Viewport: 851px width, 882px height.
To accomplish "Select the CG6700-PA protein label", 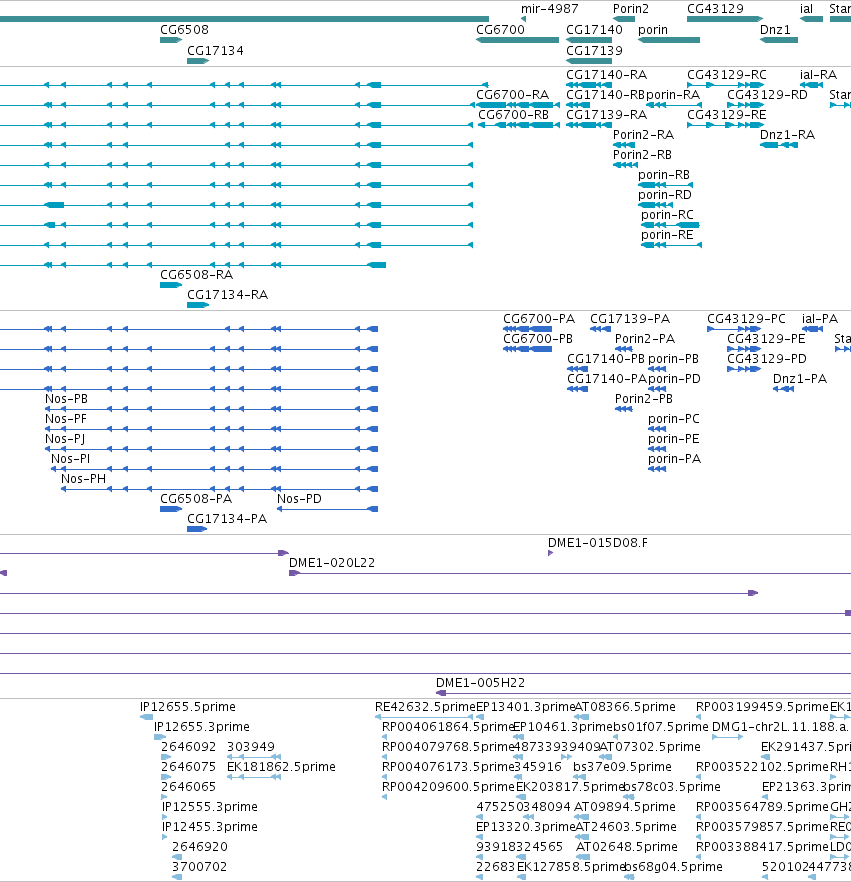I will (539, 319).
